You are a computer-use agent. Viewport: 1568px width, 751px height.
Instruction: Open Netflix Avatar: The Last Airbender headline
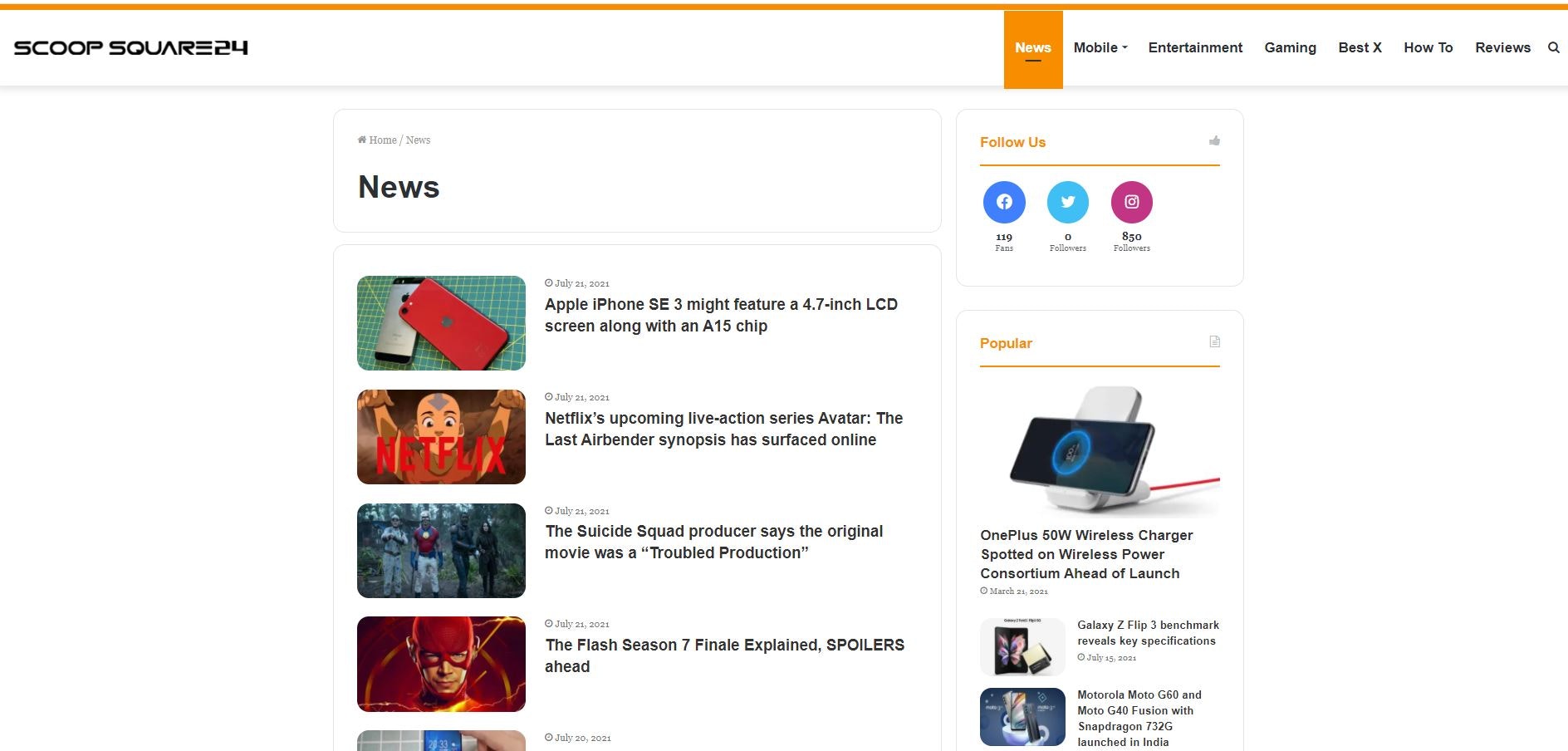click(723, 429)
